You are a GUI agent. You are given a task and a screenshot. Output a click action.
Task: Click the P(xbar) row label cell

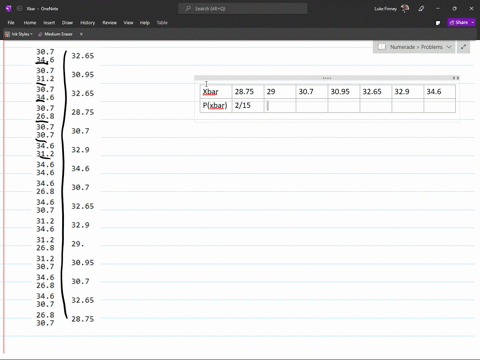click(216, 106)
